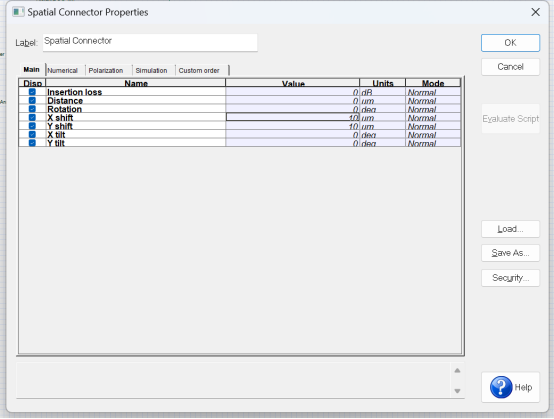Click the um units cell for X shift
This screenshot has width=554, height=419.
(383, 117)
